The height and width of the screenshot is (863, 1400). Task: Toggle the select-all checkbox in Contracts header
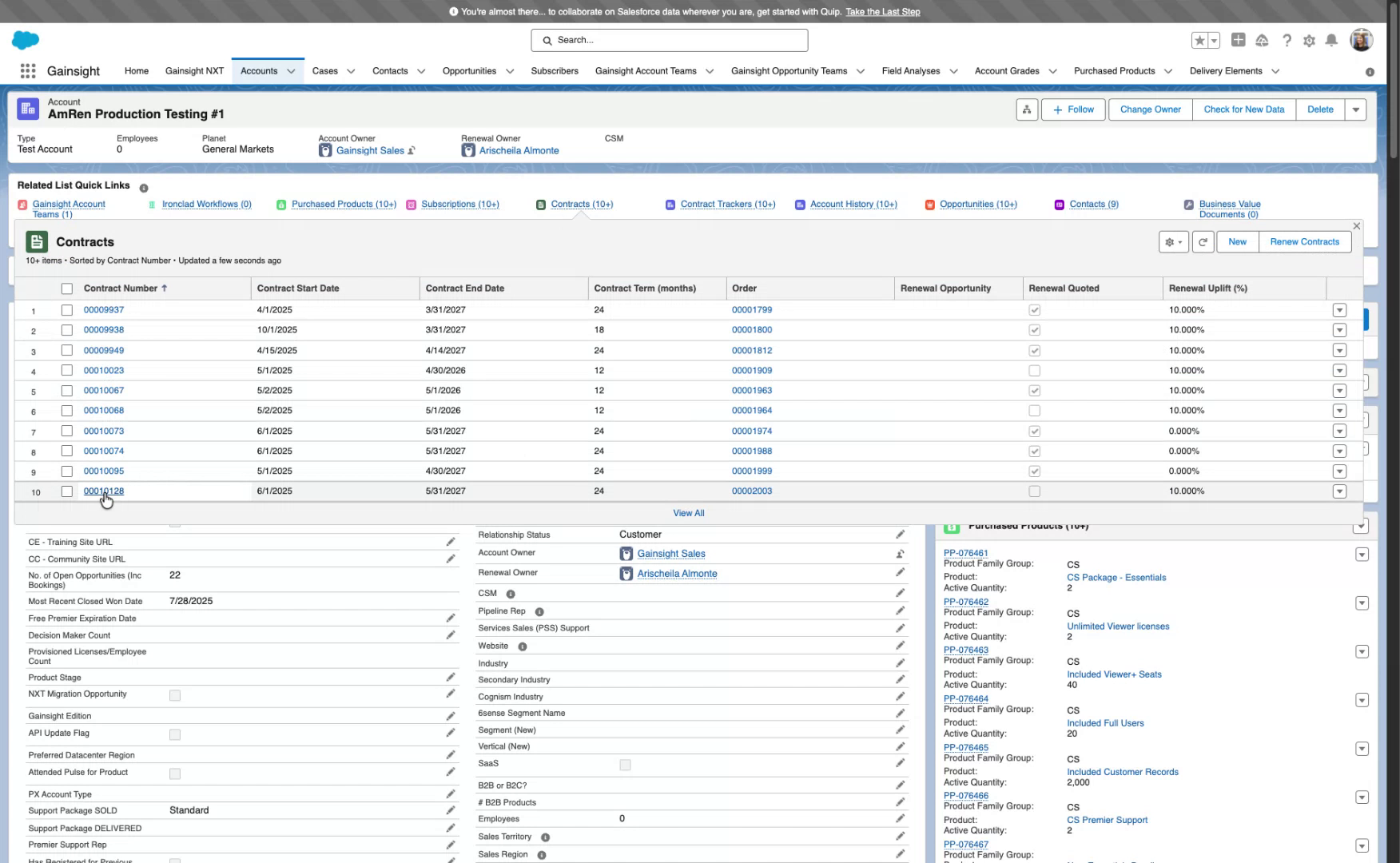[67, 288]
